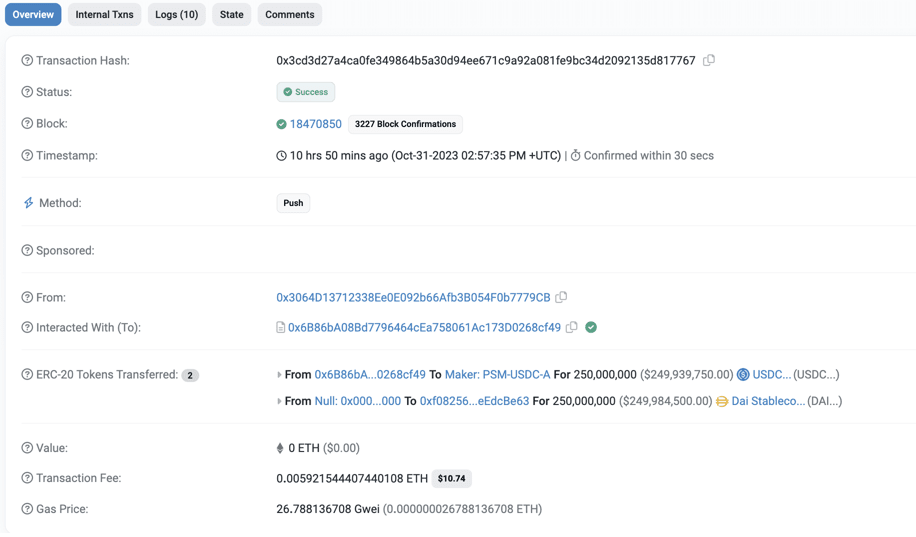Copy the Interacted With contract address

pos(572,327)
